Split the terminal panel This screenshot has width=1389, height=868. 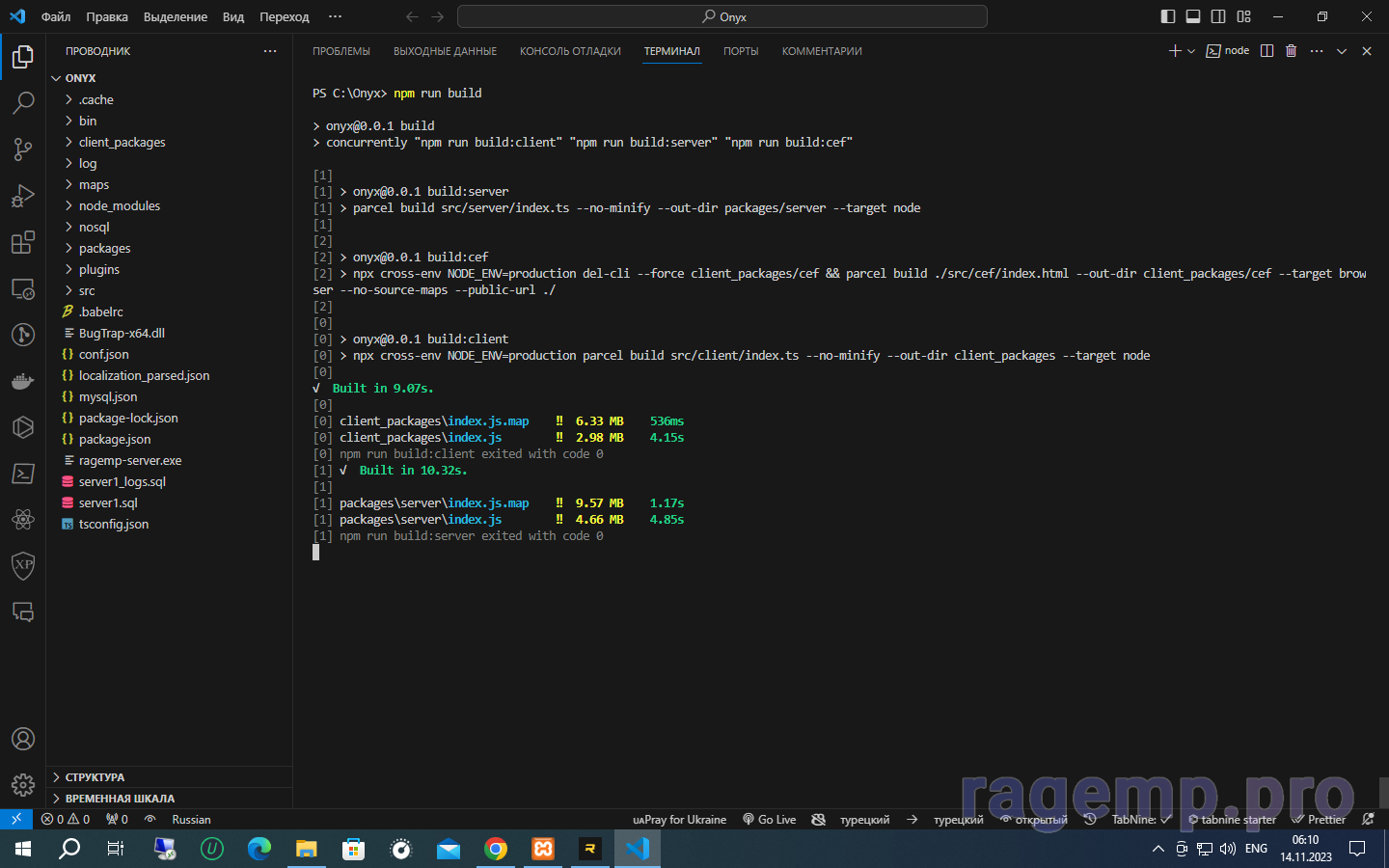coord(1266,51)
